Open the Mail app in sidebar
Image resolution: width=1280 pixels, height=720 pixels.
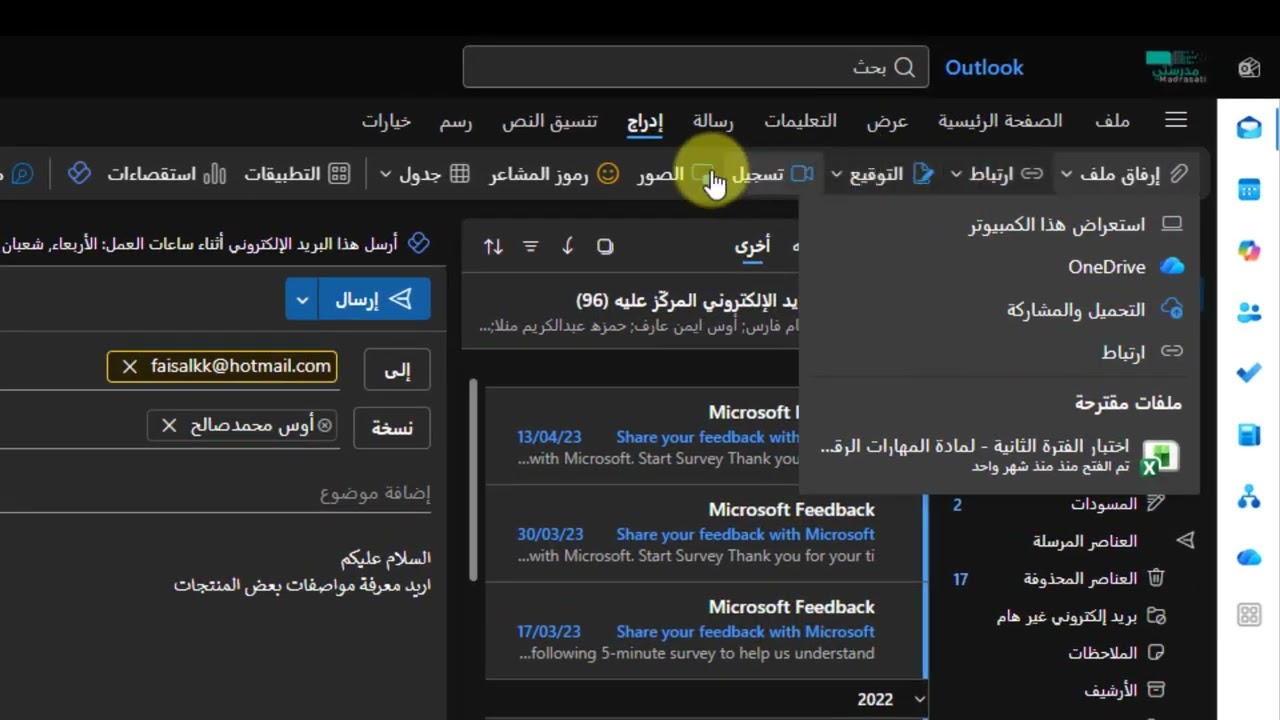pos(1249,127)
